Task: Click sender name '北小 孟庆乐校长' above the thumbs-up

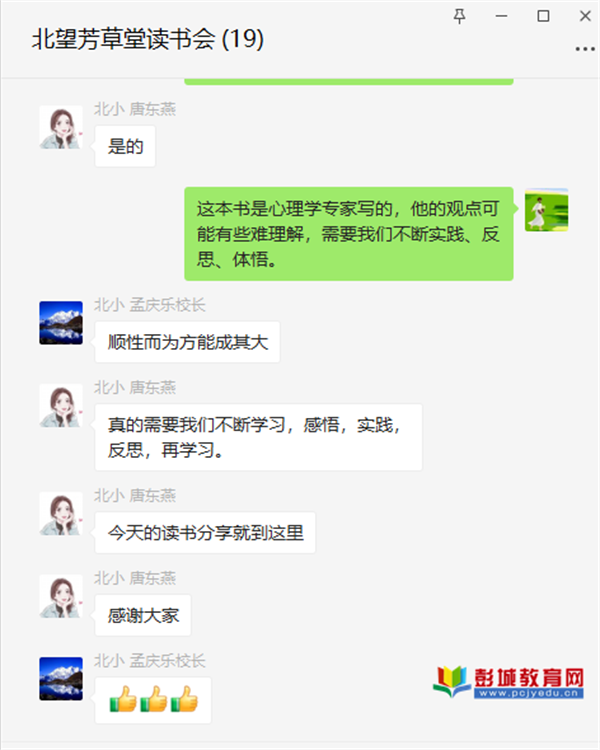Action: pos(149,661)
